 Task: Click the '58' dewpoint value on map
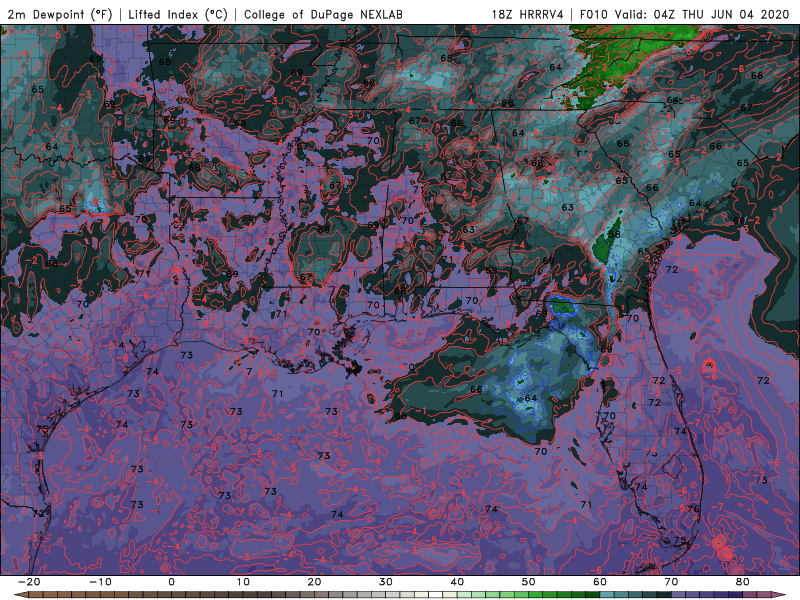pyautogui.click(x=614, y=235)
